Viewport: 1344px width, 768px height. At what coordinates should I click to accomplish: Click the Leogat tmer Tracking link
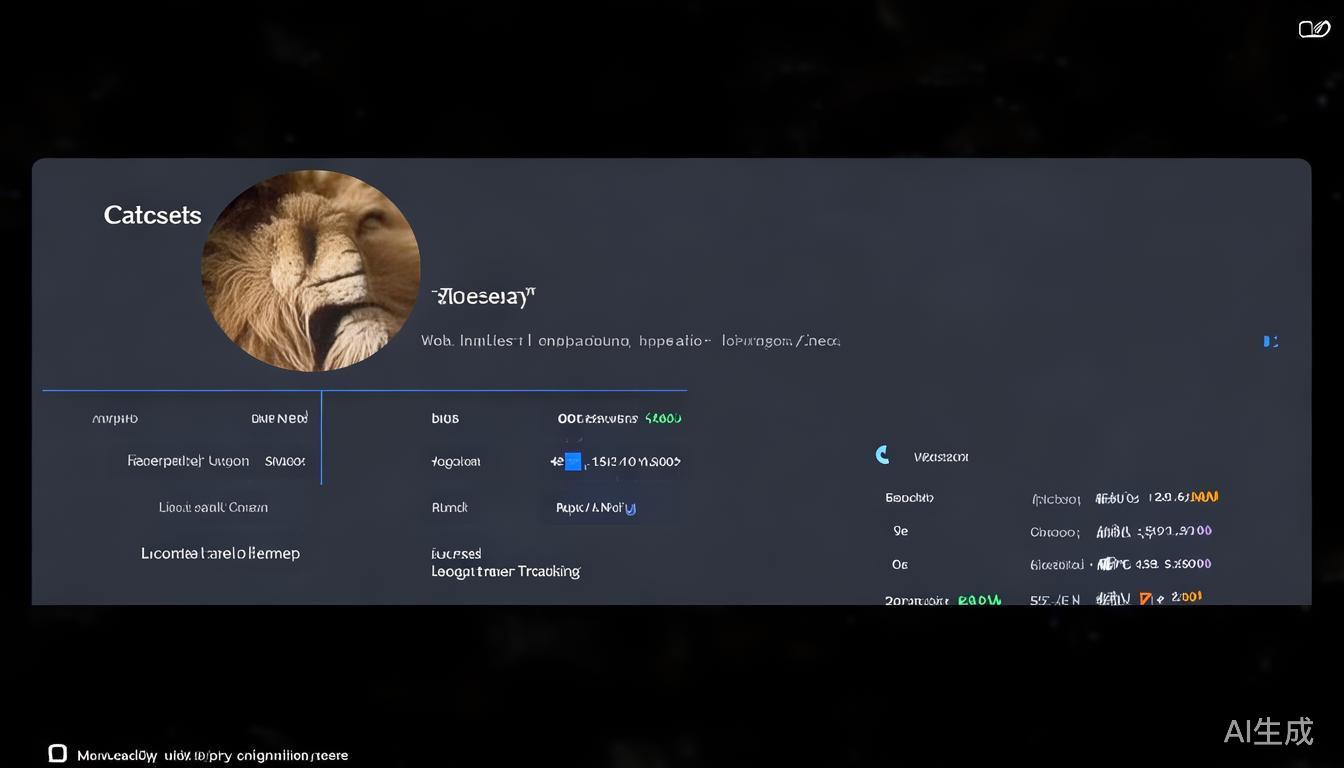[x=505, y=571]
